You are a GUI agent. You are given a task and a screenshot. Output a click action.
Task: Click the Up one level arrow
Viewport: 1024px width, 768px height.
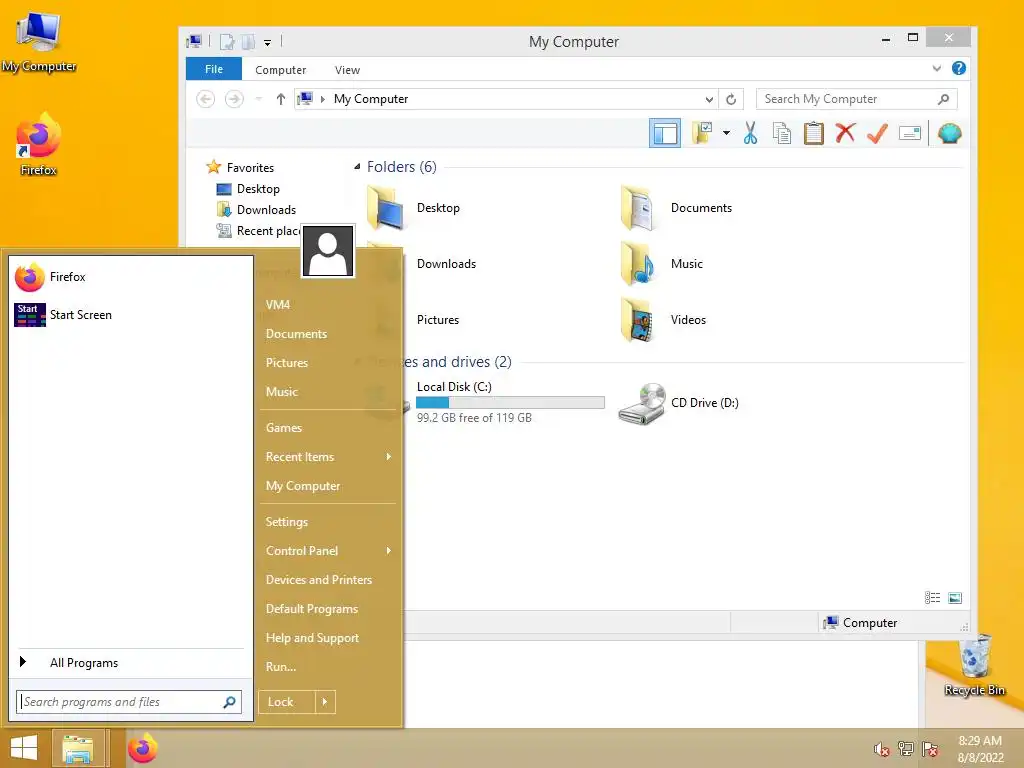tap(281, 99)
